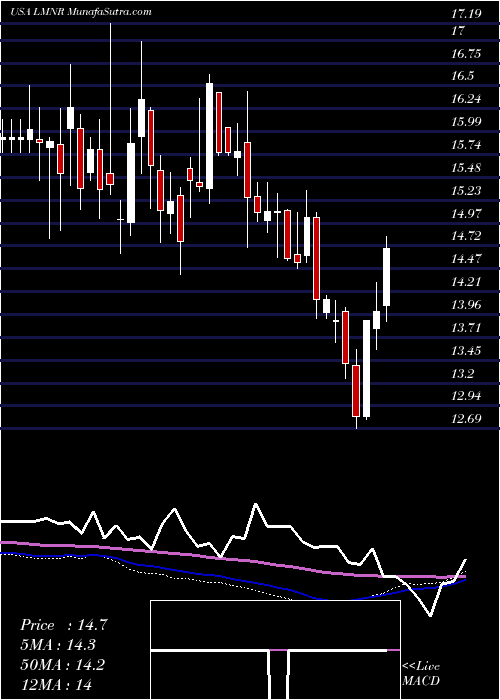
Task: Click the 14.47 price axis label
Action: click(466, 259)
